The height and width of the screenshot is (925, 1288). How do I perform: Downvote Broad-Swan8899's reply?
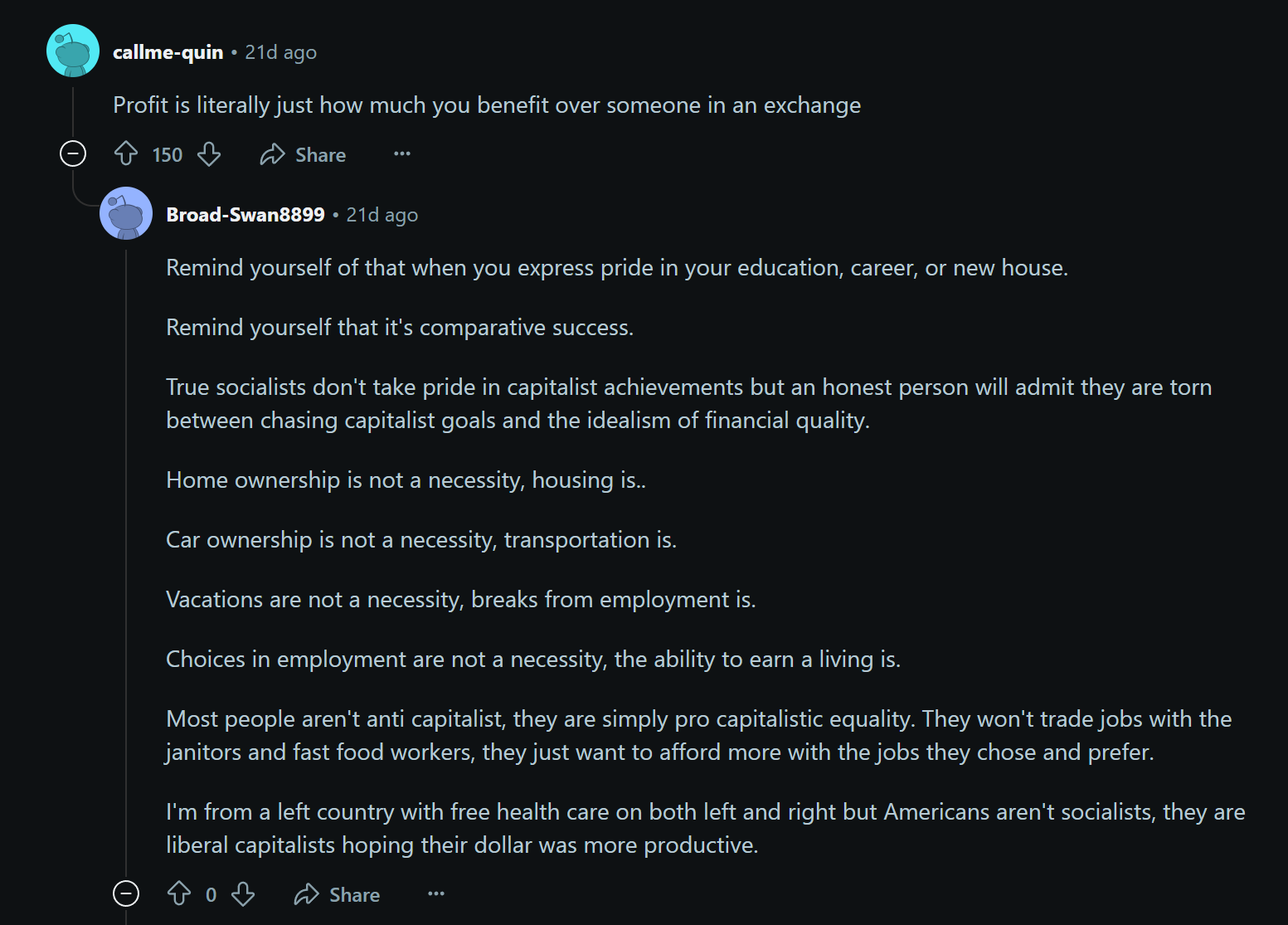click(243, 893)
